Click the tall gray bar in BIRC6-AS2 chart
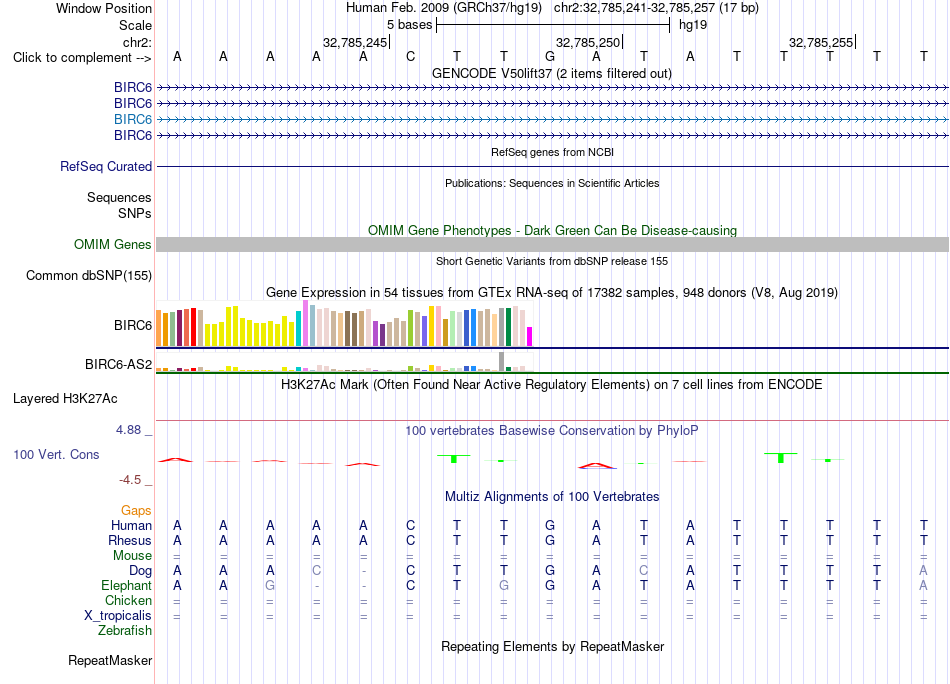950x684 pixels. pos(502,362)
